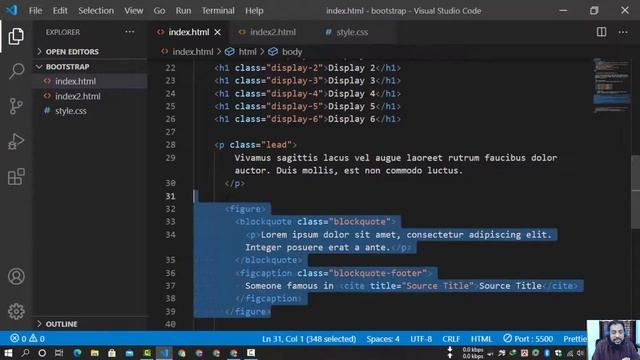Open the Windows Start menu

[x=8, y=353]
